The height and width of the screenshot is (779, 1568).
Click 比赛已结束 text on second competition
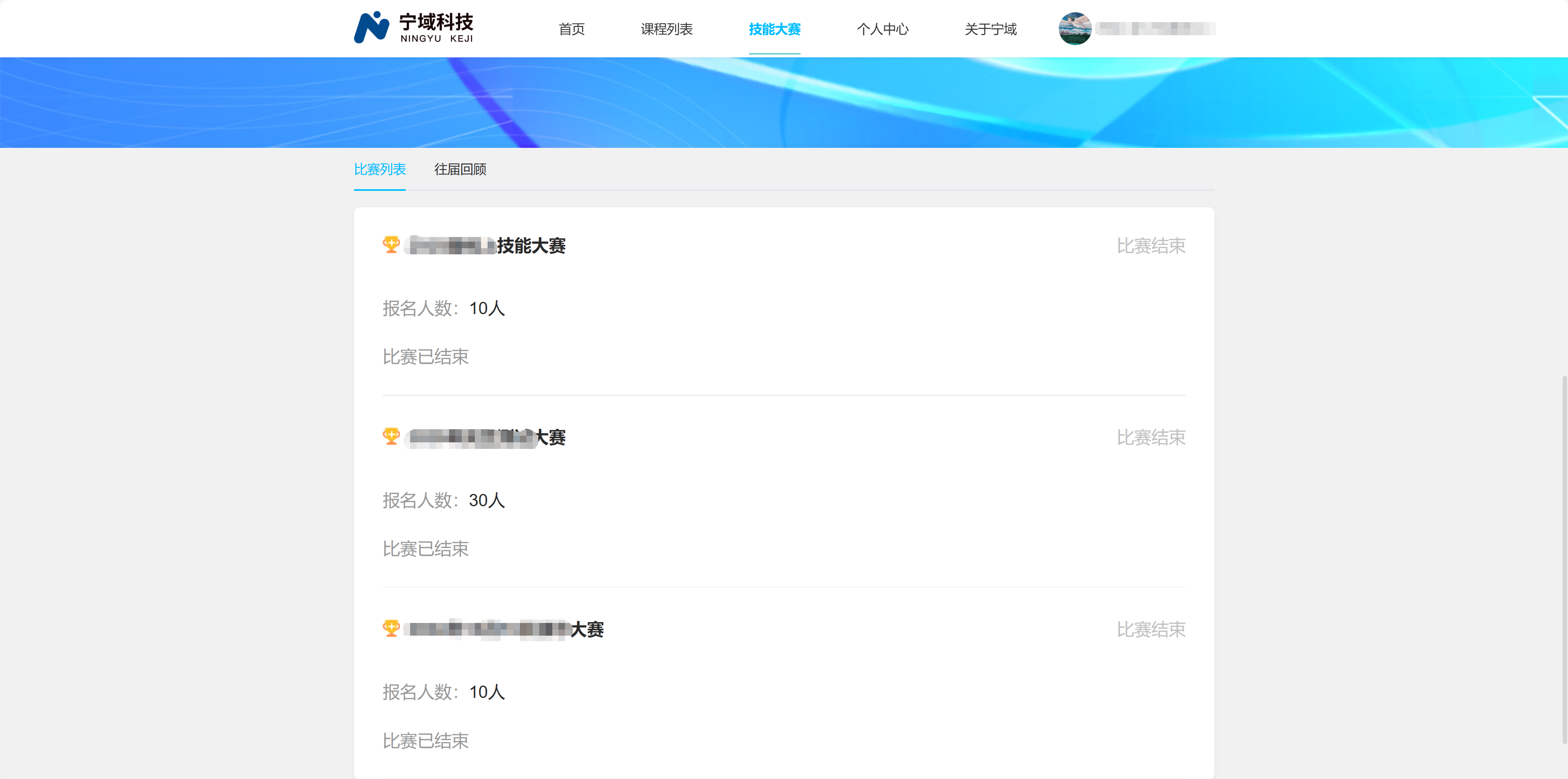coord(425,549)
